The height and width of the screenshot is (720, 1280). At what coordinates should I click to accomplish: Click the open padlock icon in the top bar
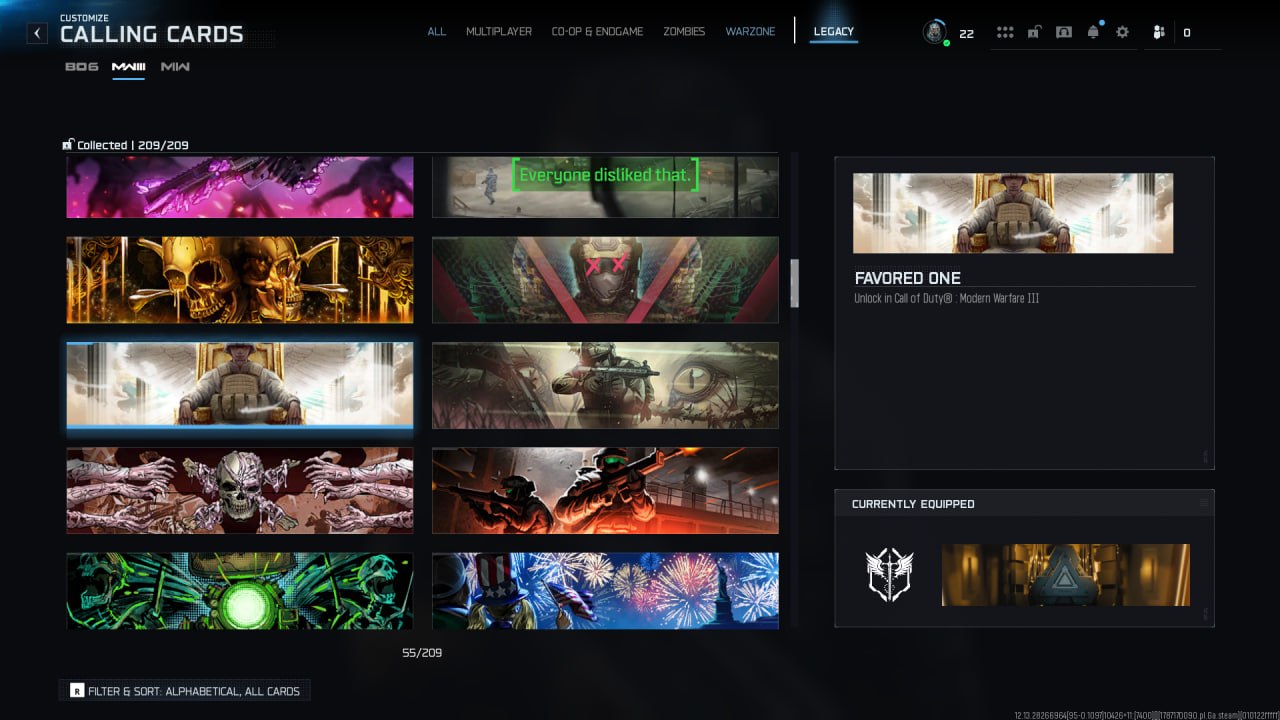point(1034,32)
